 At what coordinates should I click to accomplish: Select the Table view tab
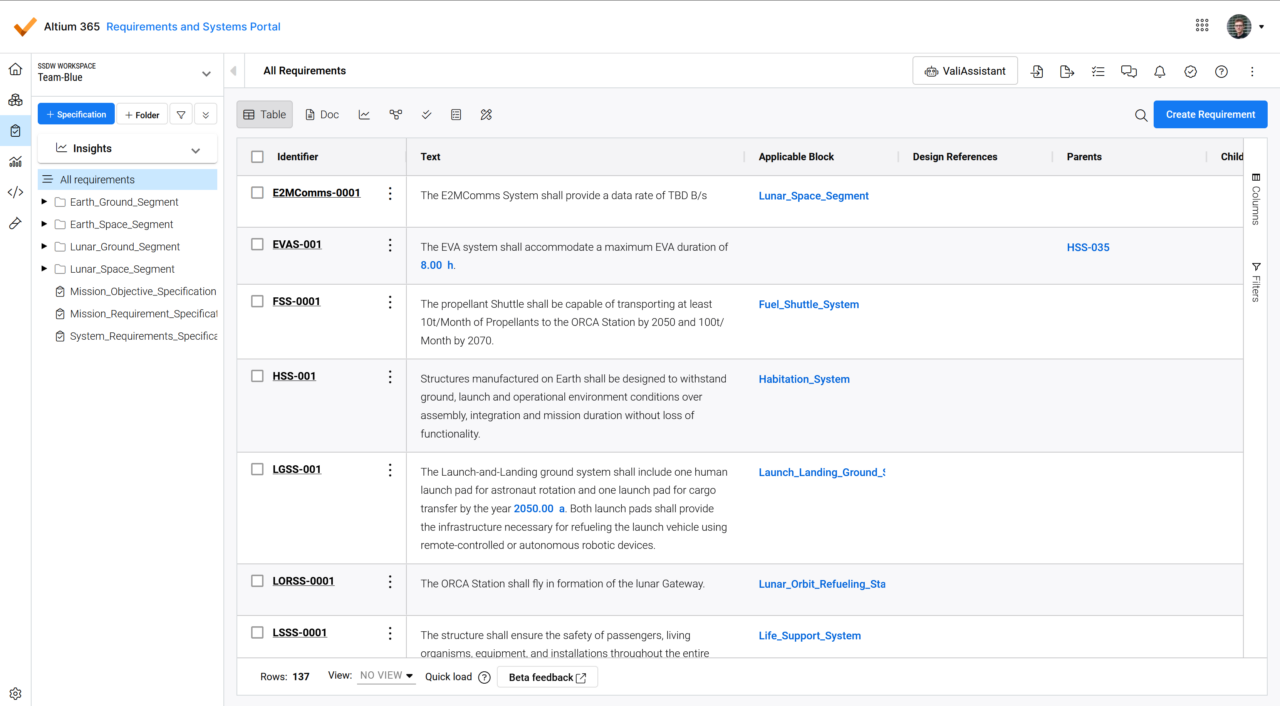pyautogui.click(x=265, y=115)
